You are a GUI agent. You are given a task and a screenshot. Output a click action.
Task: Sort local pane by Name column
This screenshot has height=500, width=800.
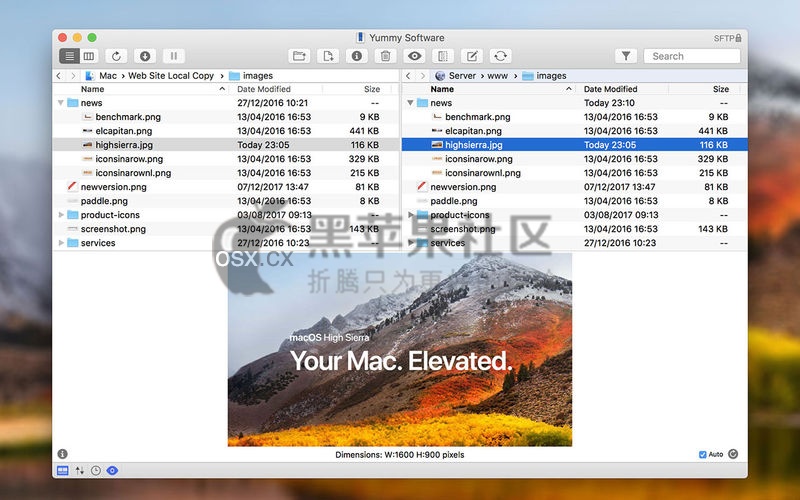(92, 89)
